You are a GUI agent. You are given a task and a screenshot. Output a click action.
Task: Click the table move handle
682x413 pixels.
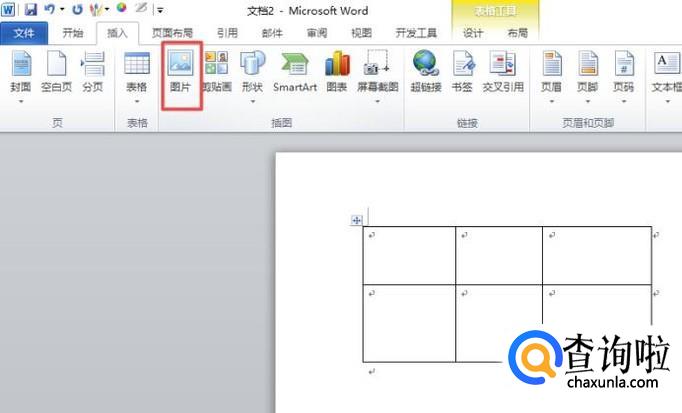point(356,220)
